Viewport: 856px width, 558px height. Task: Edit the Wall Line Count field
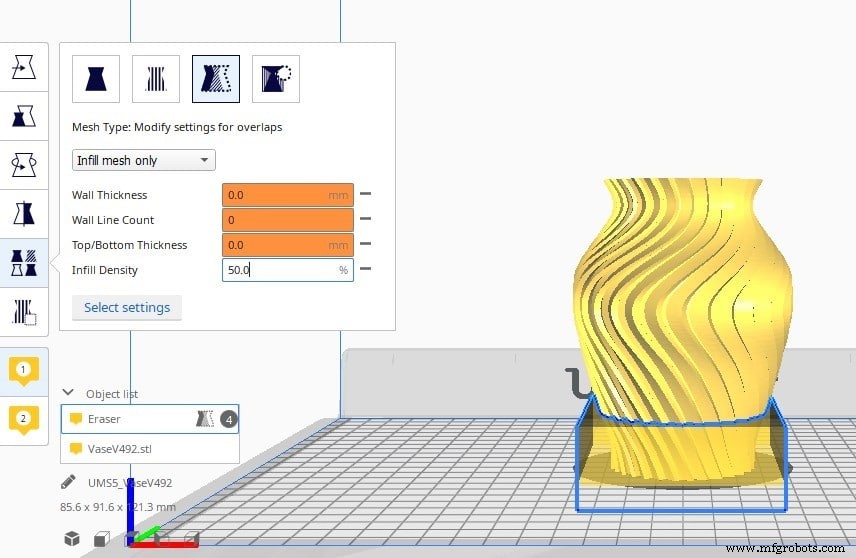point(288,220)
